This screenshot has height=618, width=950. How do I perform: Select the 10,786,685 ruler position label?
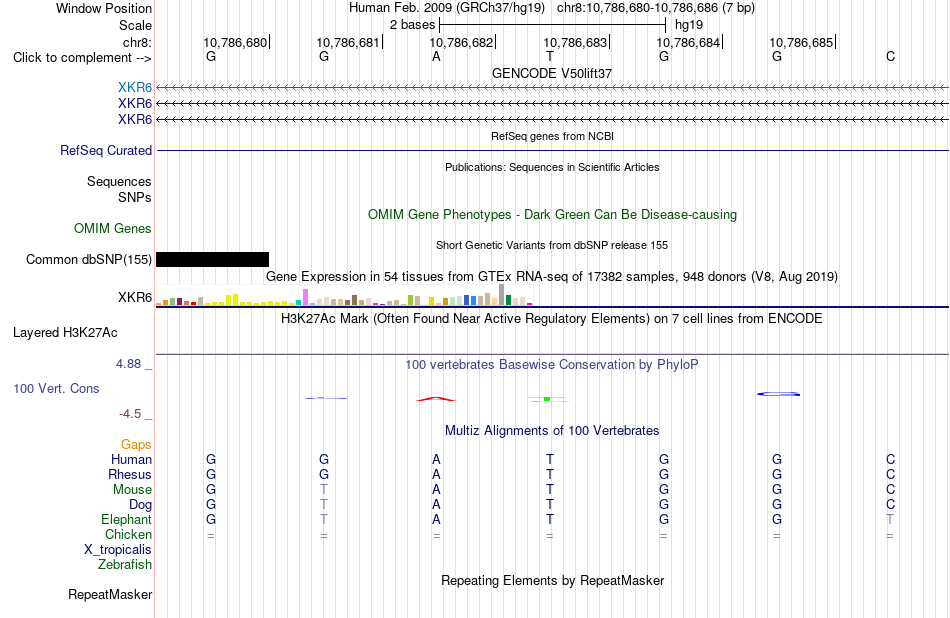[801, 42]
